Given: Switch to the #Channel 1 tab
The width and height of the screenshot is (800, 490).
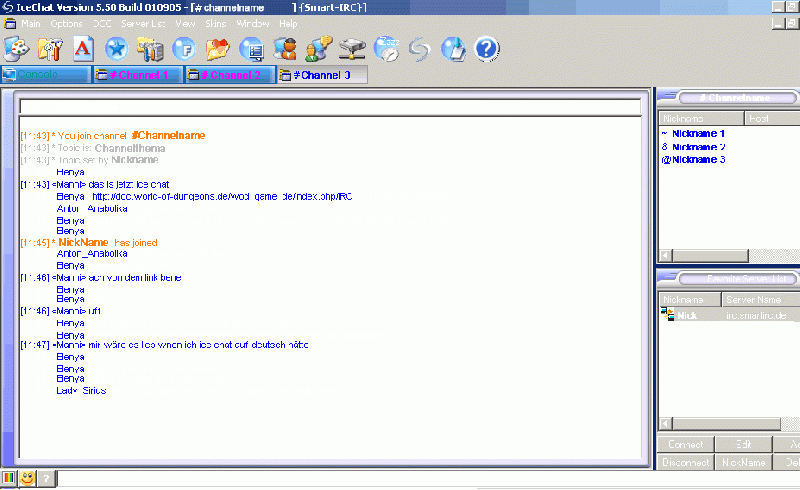Looking at the screenshot, I should point(138,75).
